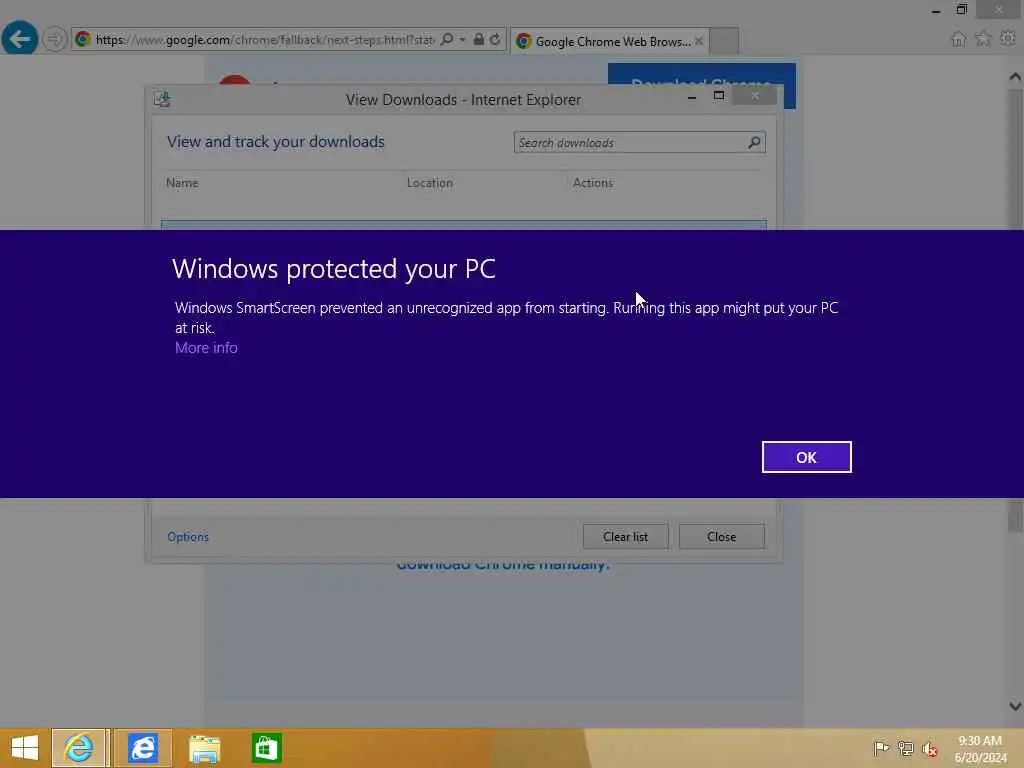
Task: Click the Location column header
Action: coord(430,183)
